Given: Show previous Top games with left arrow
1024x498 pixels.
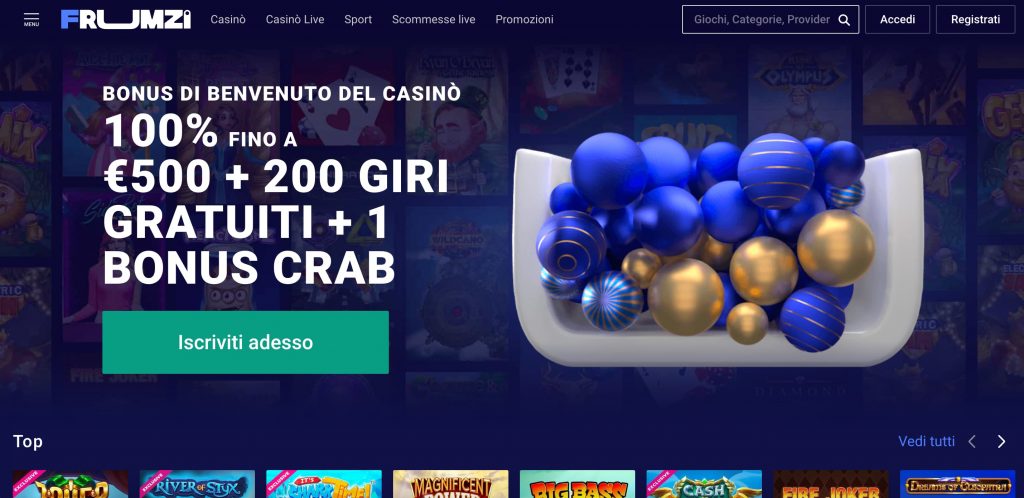Looking at the screenshot, I should pos(972,442).
